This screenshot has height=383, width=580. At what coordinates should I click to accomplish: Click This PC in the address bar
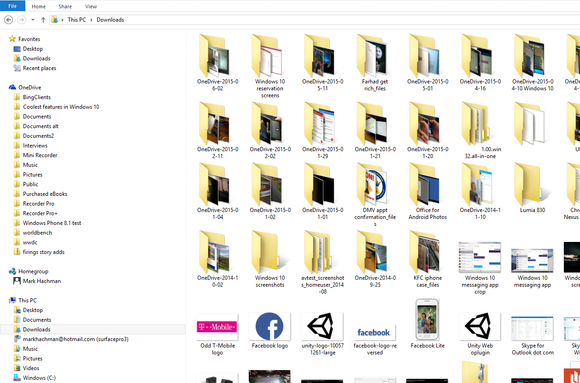77,20
